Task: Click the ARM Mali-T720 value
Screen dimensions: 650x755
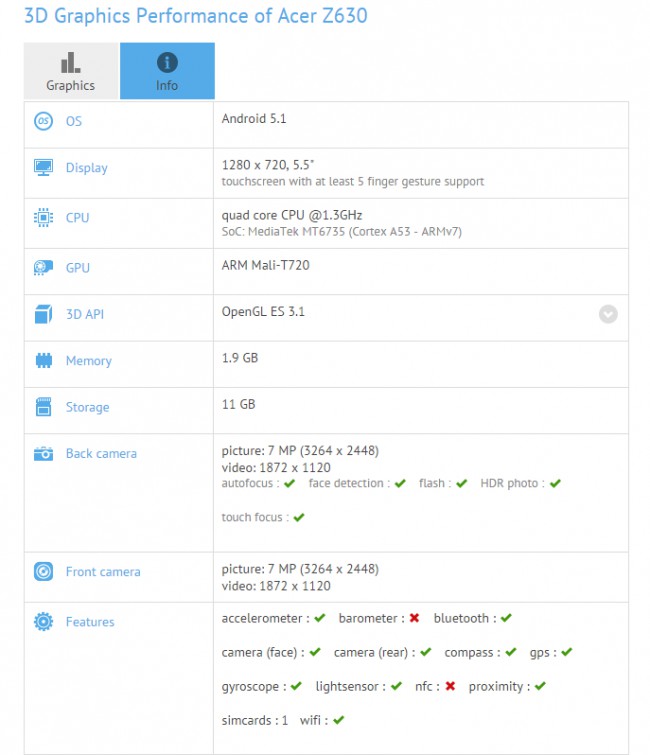Action: 265,265
